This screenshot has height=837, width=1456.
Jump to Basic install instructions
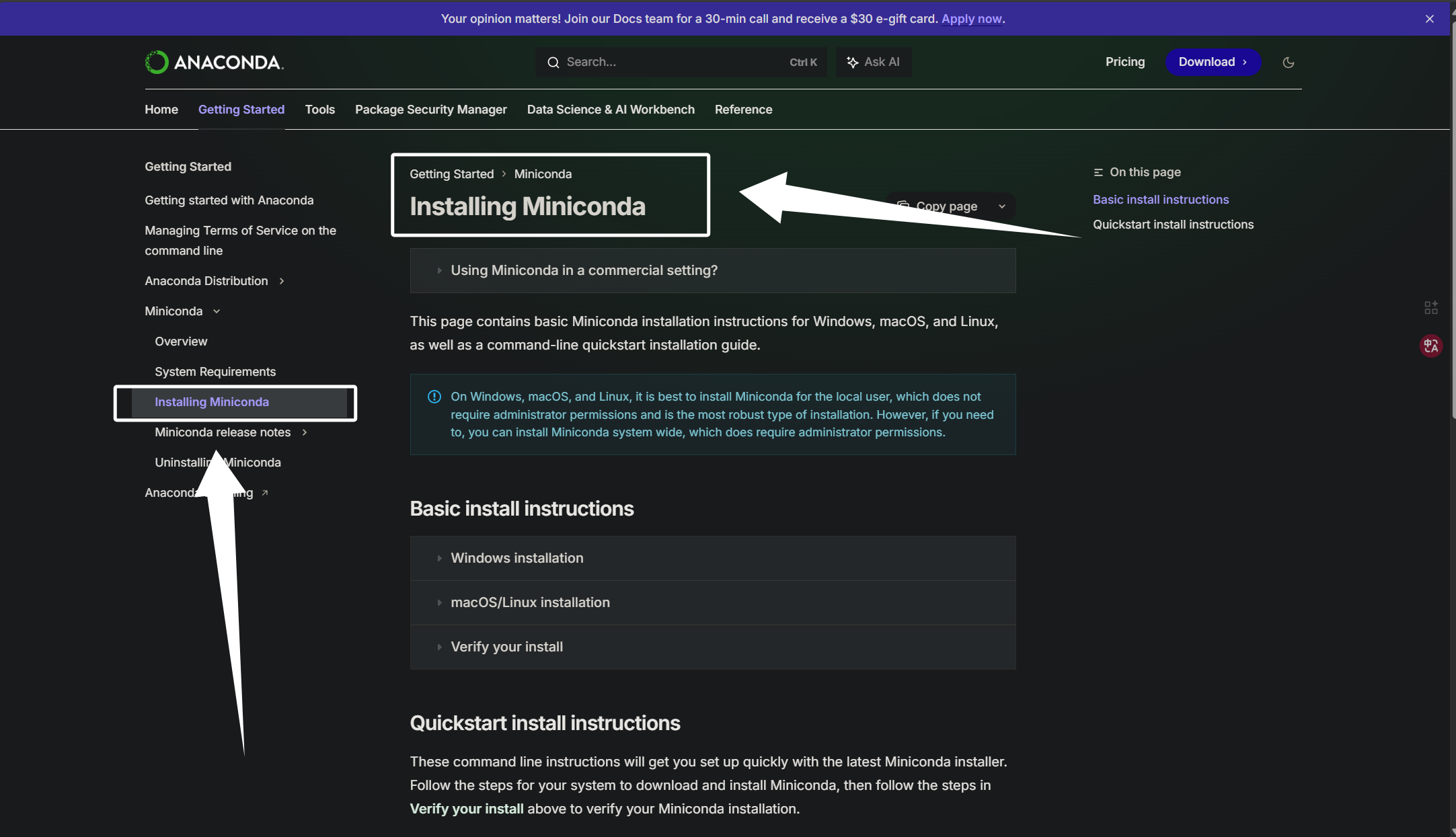1160,200
